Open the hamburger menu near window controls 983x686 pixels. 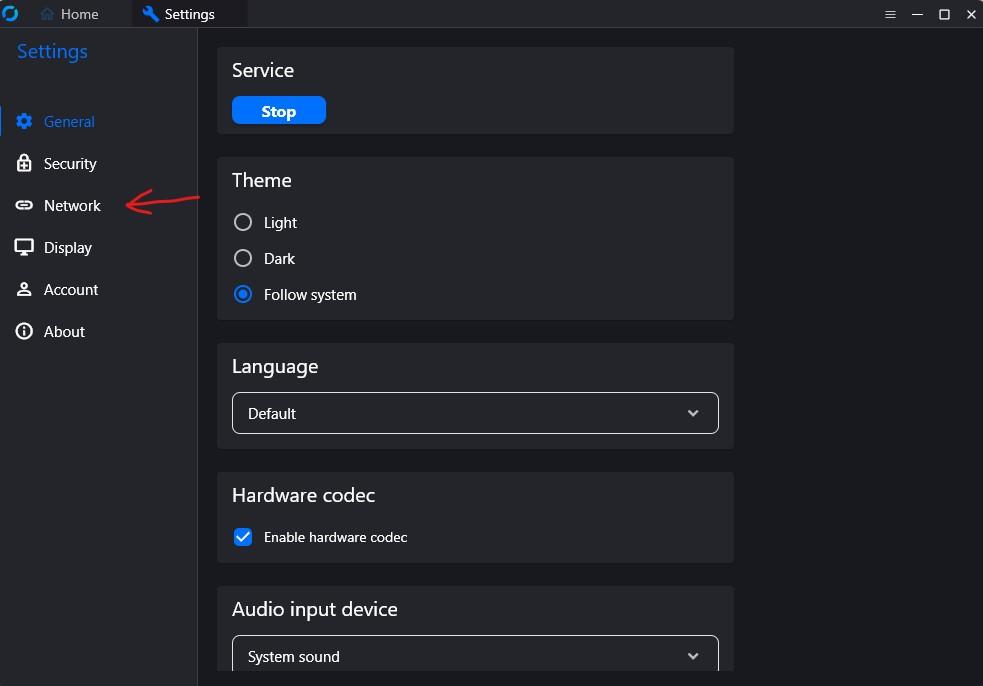click(890, 14)
